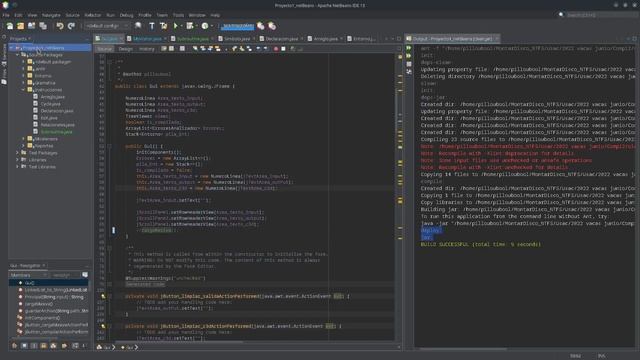Screen dimensions: 640x360
Task: Click the green Re-run icon in Output
Action: click(409, 48)
